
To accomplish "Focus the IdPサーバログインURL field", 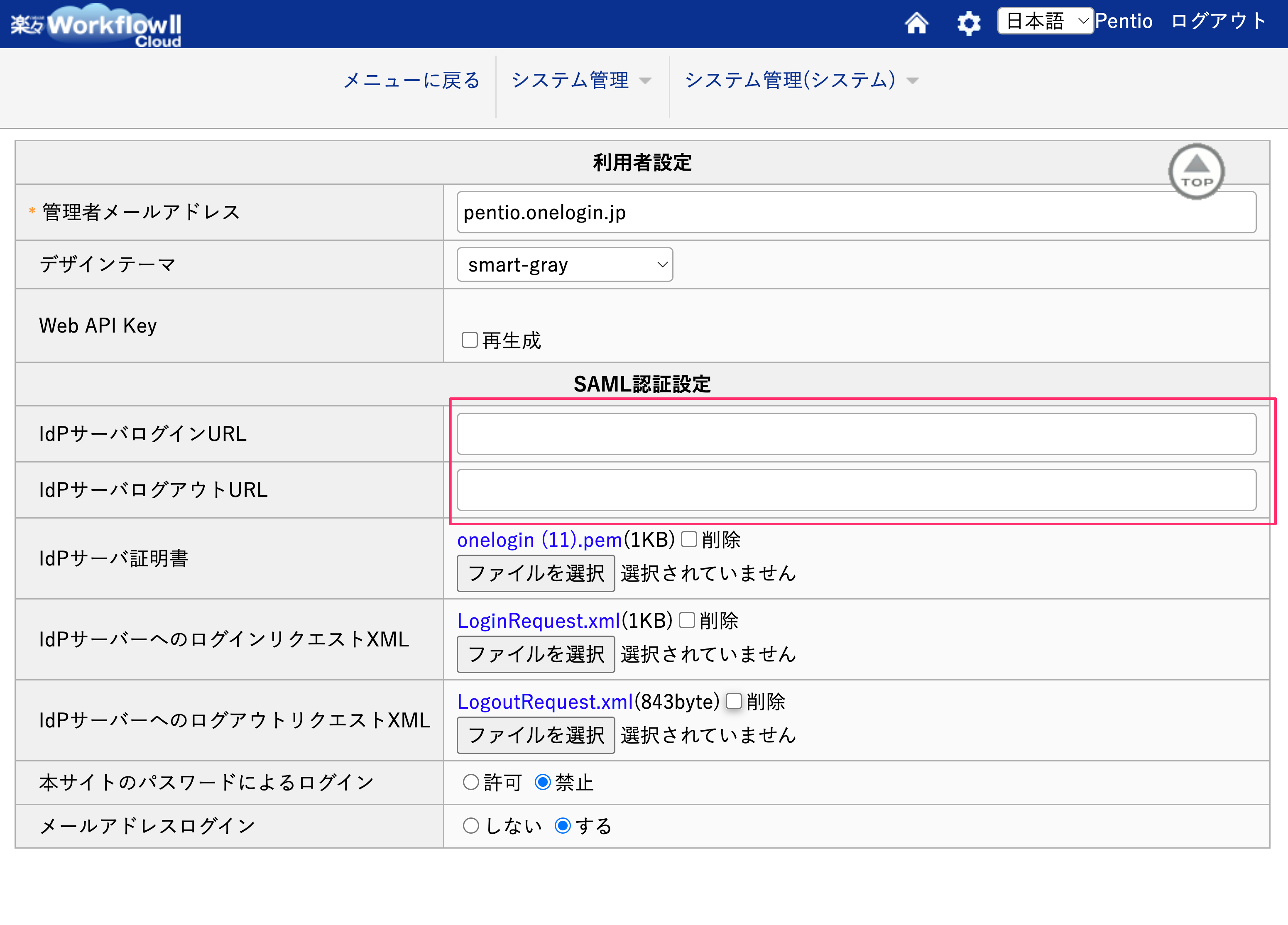I will (x=857, y=434).
